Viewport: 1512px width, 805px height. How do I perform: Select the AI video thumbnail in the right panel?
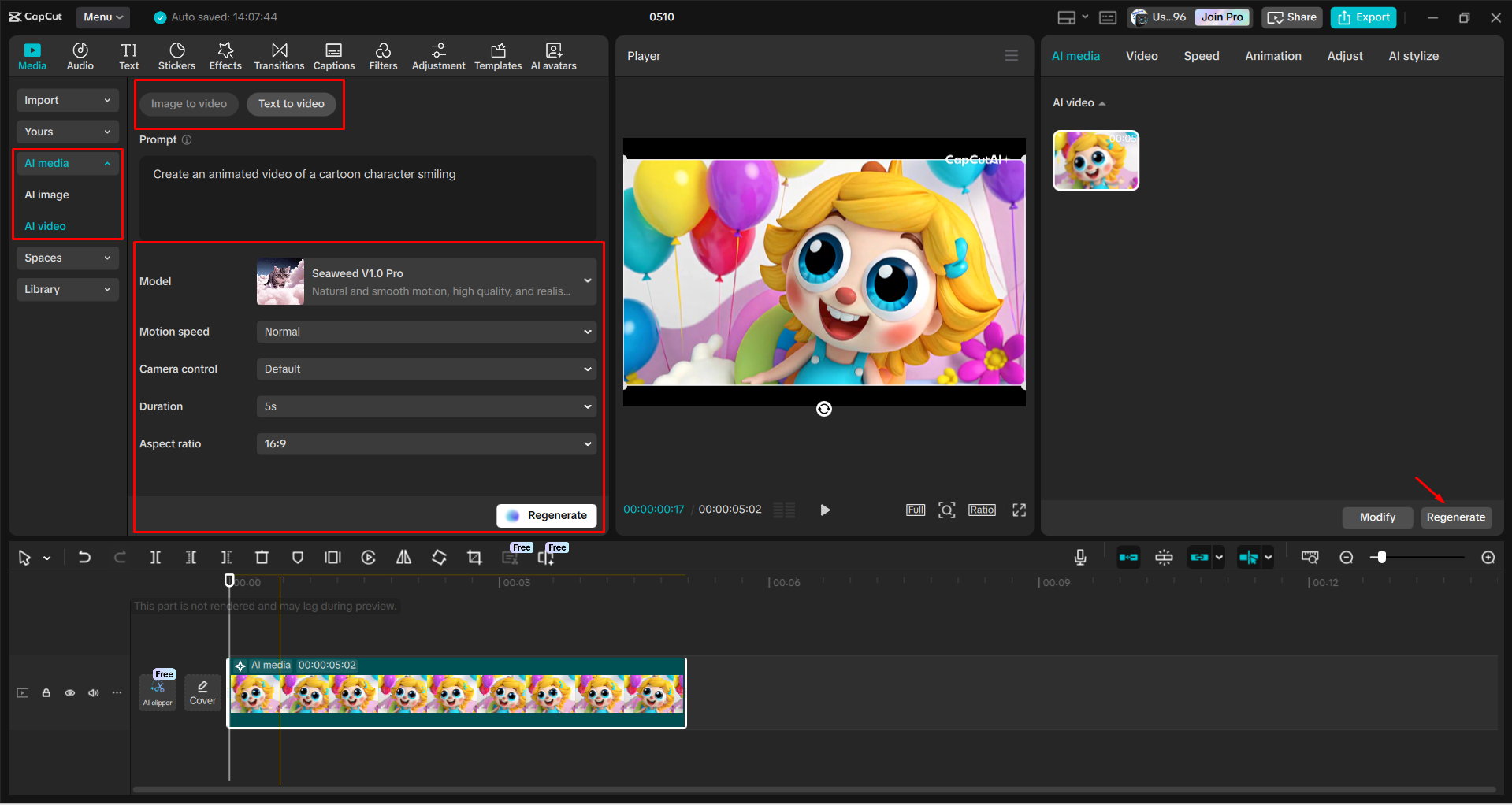1095,160
